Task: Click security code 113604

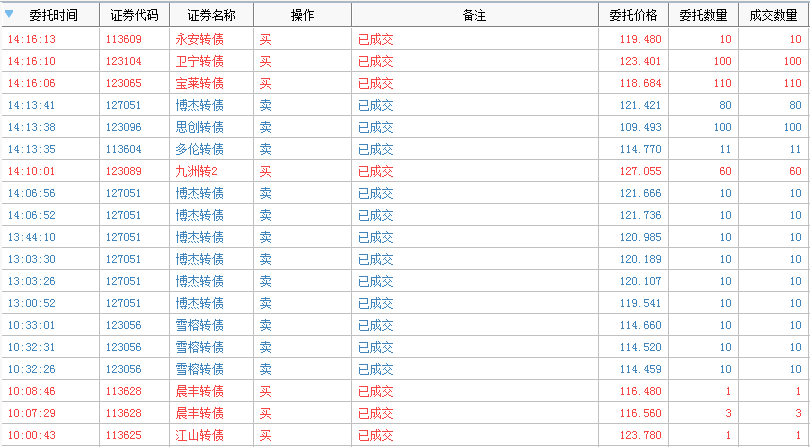Action: pyautogui.click(x=123, y=149)
